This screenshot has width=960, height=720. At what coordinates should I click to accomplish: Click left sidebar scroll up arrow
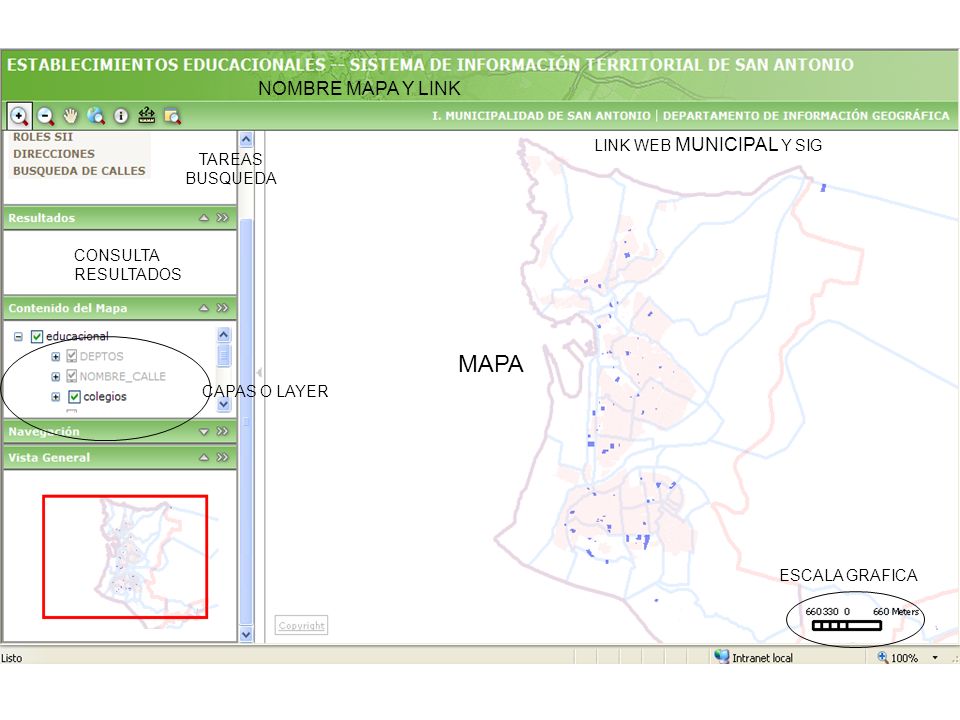[246, 140]
